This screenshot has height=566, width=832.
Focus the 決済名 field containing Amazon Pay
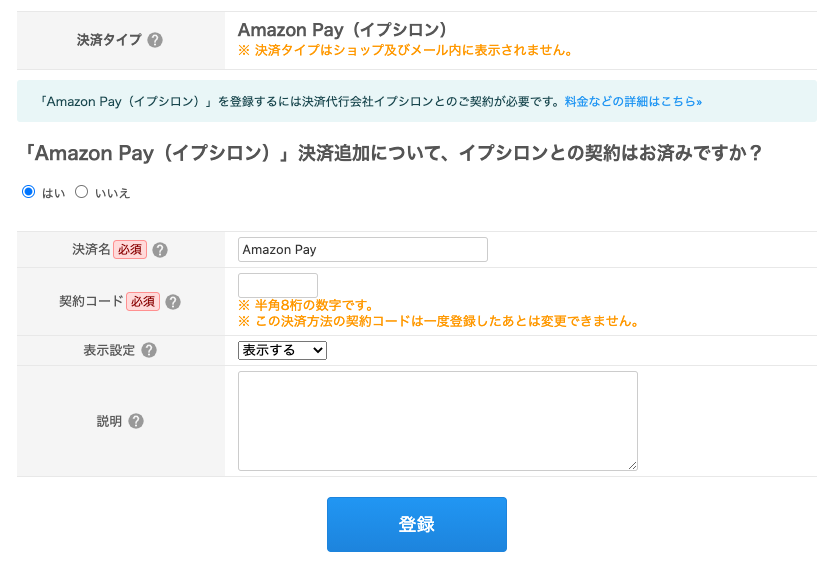[x=362, y=249]
